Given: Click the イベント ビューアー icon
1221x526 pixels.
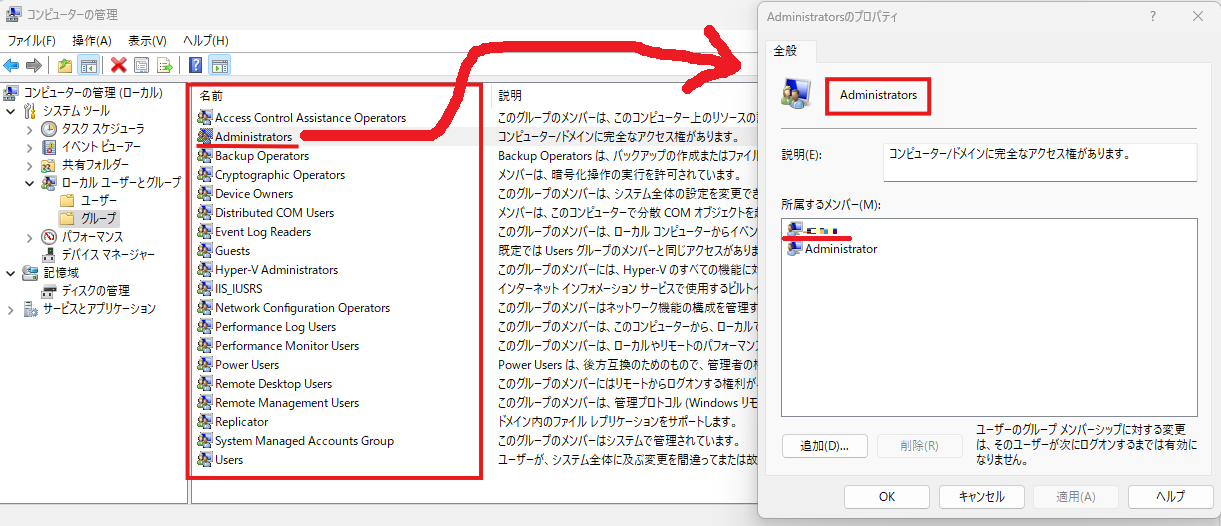Looking at the screenshot, I should tap(49, 146).
